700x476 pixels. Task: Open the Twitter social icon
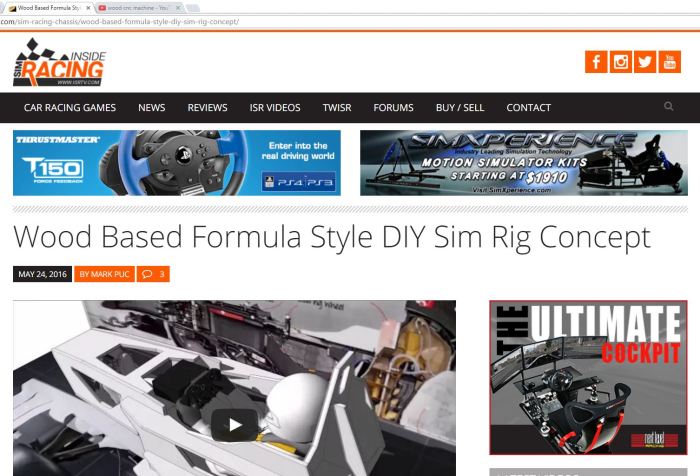[x=645, y=62]
